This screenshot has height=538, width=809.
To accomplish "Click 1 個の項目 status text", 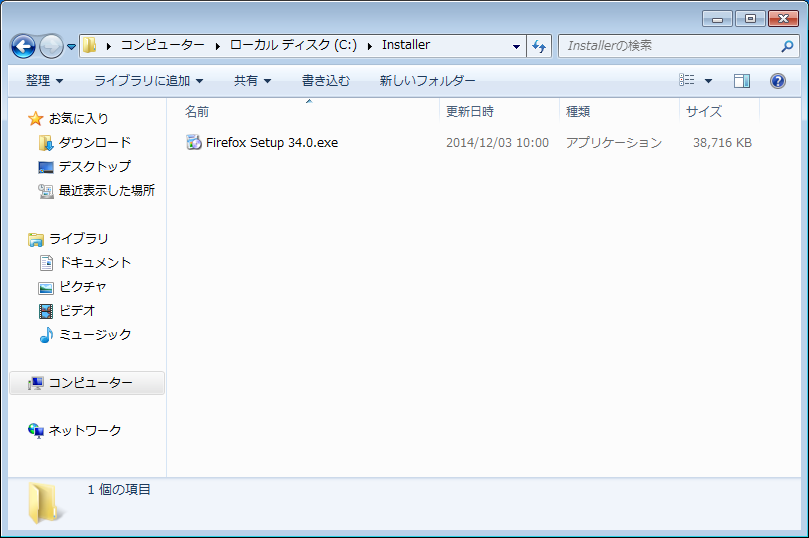I will pos(119,490).
